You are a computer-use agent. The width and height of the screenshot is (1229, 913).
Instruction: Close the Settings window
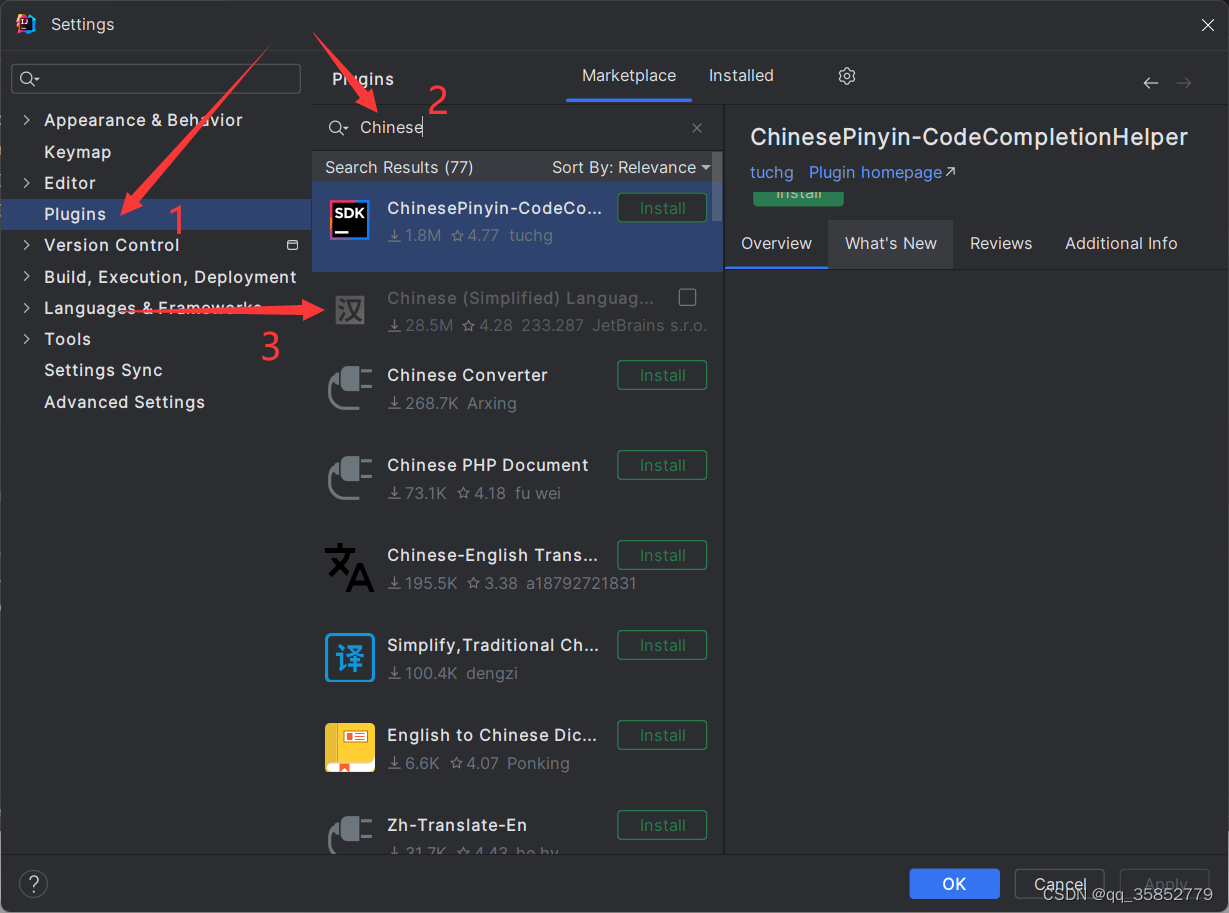[x=1208, y=25]
